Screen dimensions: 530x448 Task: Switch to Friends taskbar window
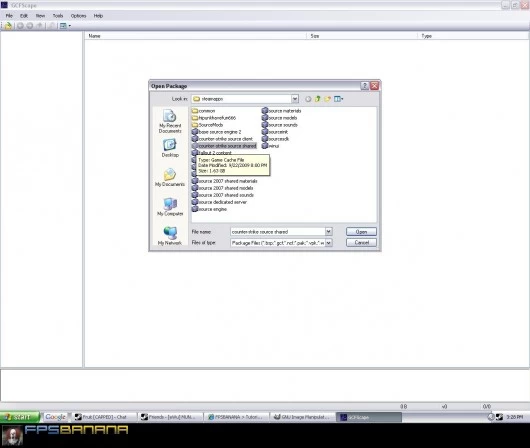point(171,417)
